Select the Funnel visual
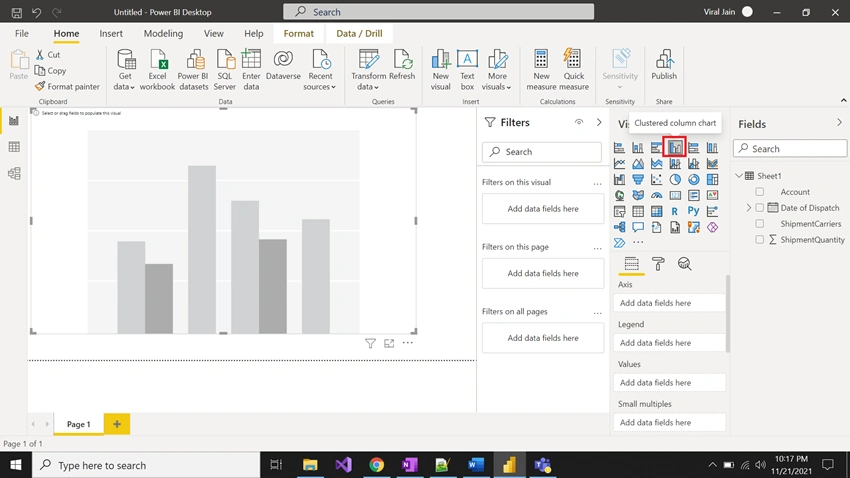850x478 pixels. pos(638,179)
